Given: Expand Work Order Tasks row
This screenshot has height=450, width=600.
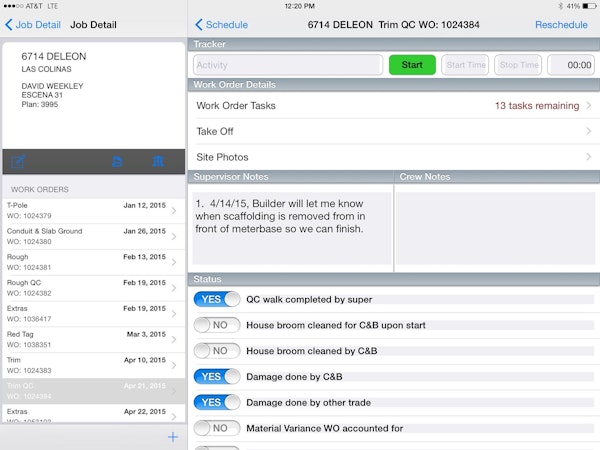Looking at the screenshot, I should point(394,105).
